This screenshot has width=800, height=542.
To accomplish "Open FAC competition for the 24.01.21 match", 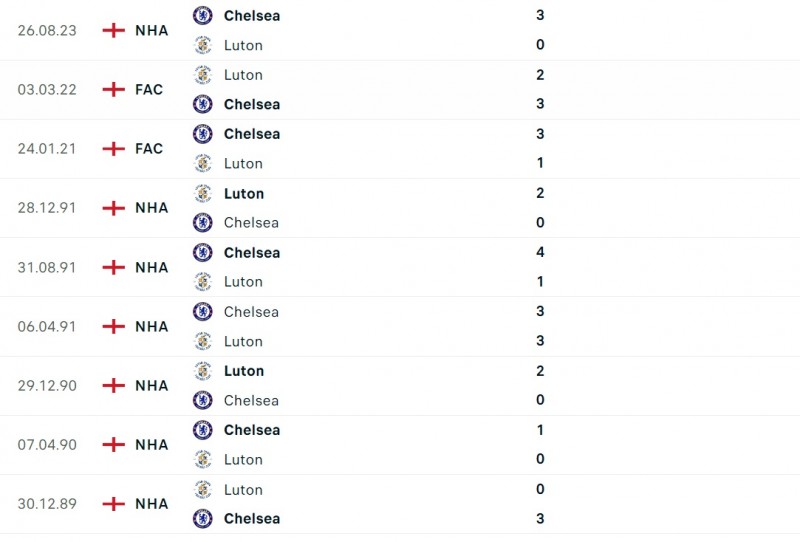I will pos(149,148).
